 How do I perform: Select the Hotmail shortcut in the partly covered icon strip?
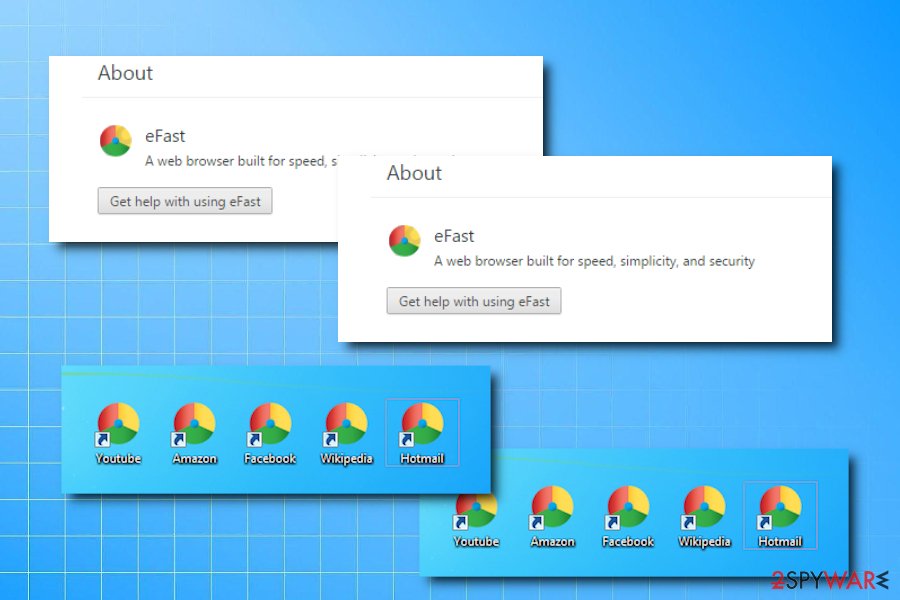click(780, 516)
